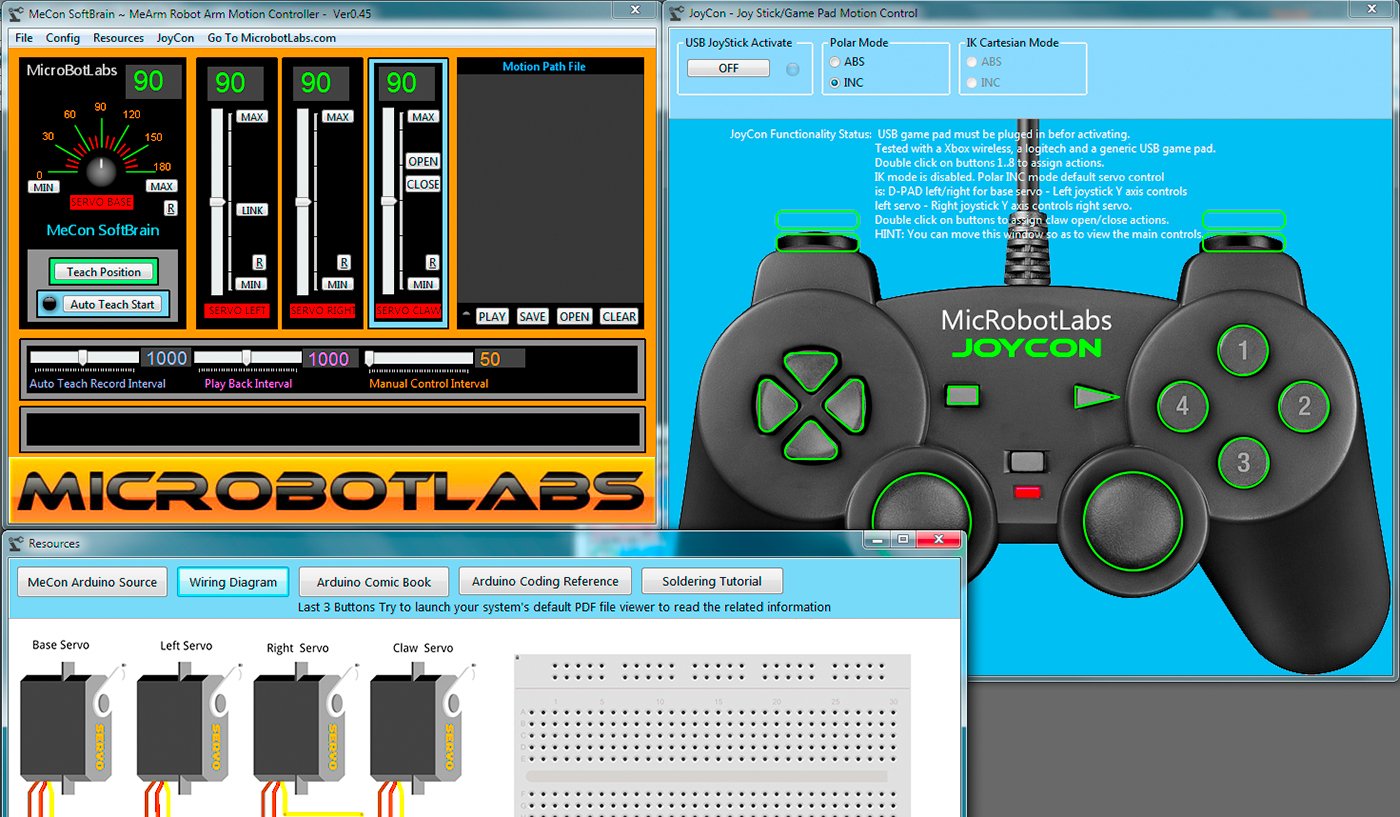The width and height of the screenshot is (1400, 817).
Task: Click the CLOSE button for the claw servo
Action: 423,185
